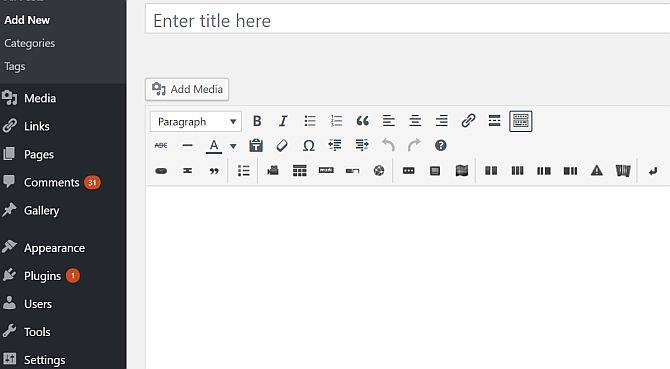Viewport: 670px width, 369px height.
Task: Click the list shortcode icon in third row
Action: [244, 171]
